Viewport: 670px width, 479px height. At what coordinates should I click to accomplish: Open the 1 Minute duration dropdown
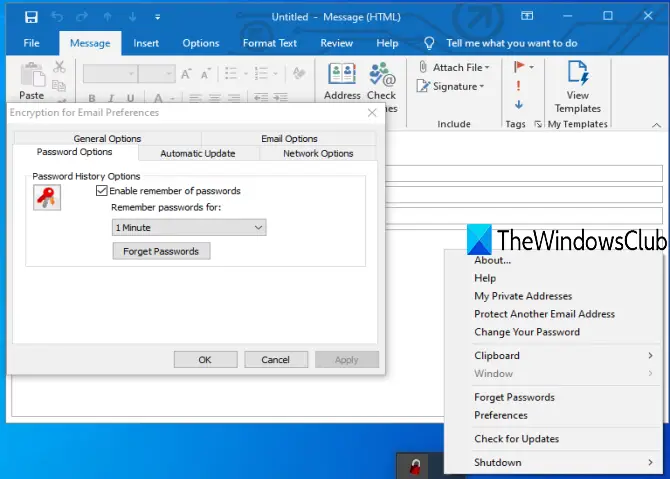pos(189,227)
